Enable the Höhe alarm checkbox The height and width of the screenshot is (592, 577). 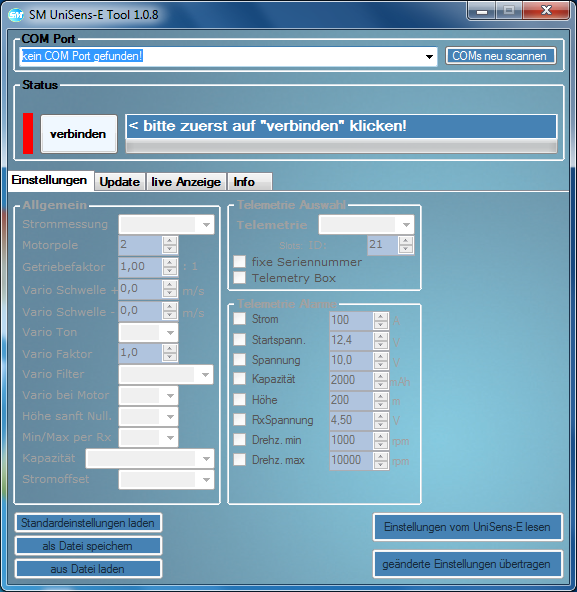click(239, 399)
